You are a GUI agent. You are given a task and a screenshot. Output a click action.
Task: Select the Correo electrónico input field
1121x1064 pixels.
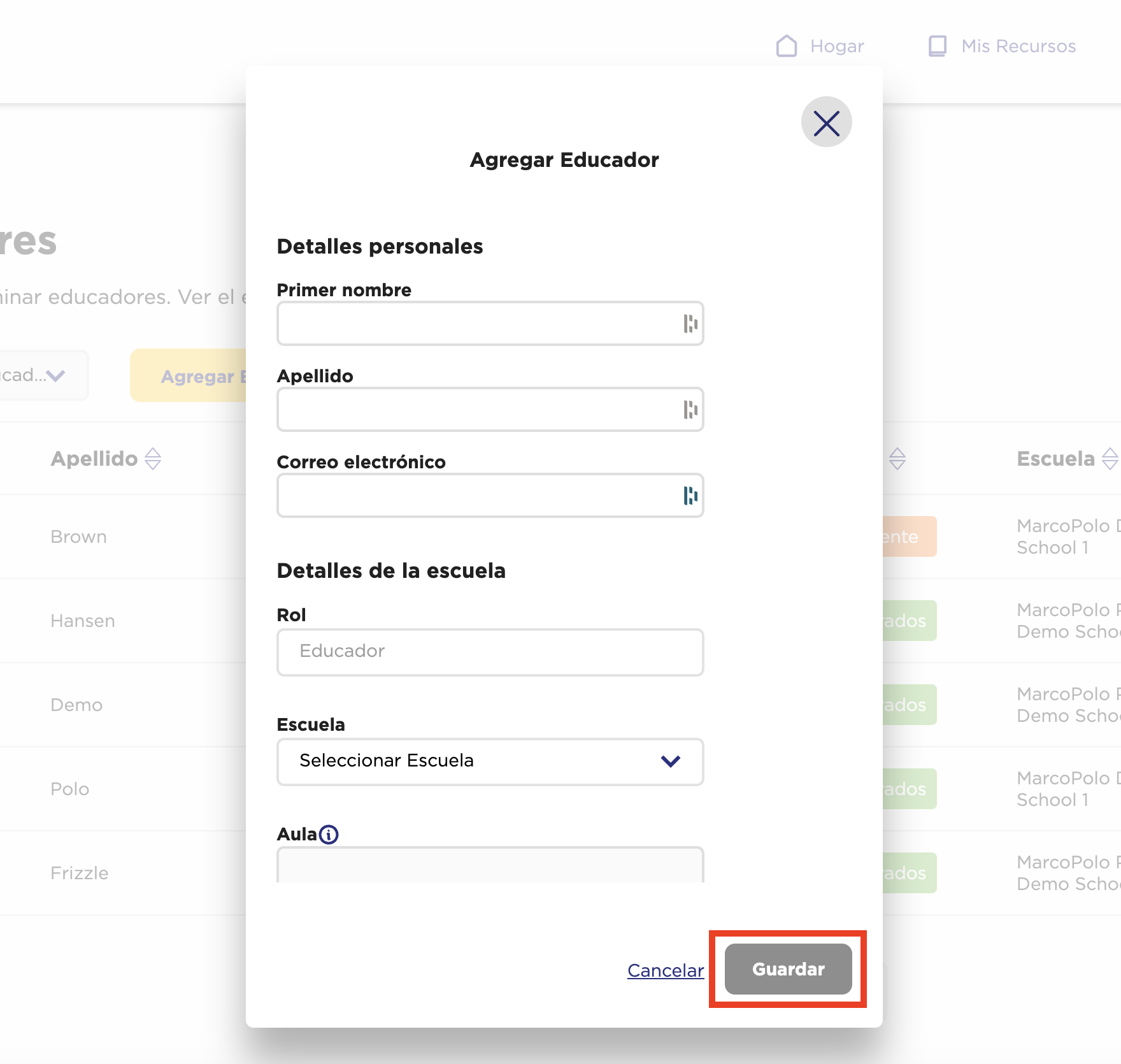point(478,496)
